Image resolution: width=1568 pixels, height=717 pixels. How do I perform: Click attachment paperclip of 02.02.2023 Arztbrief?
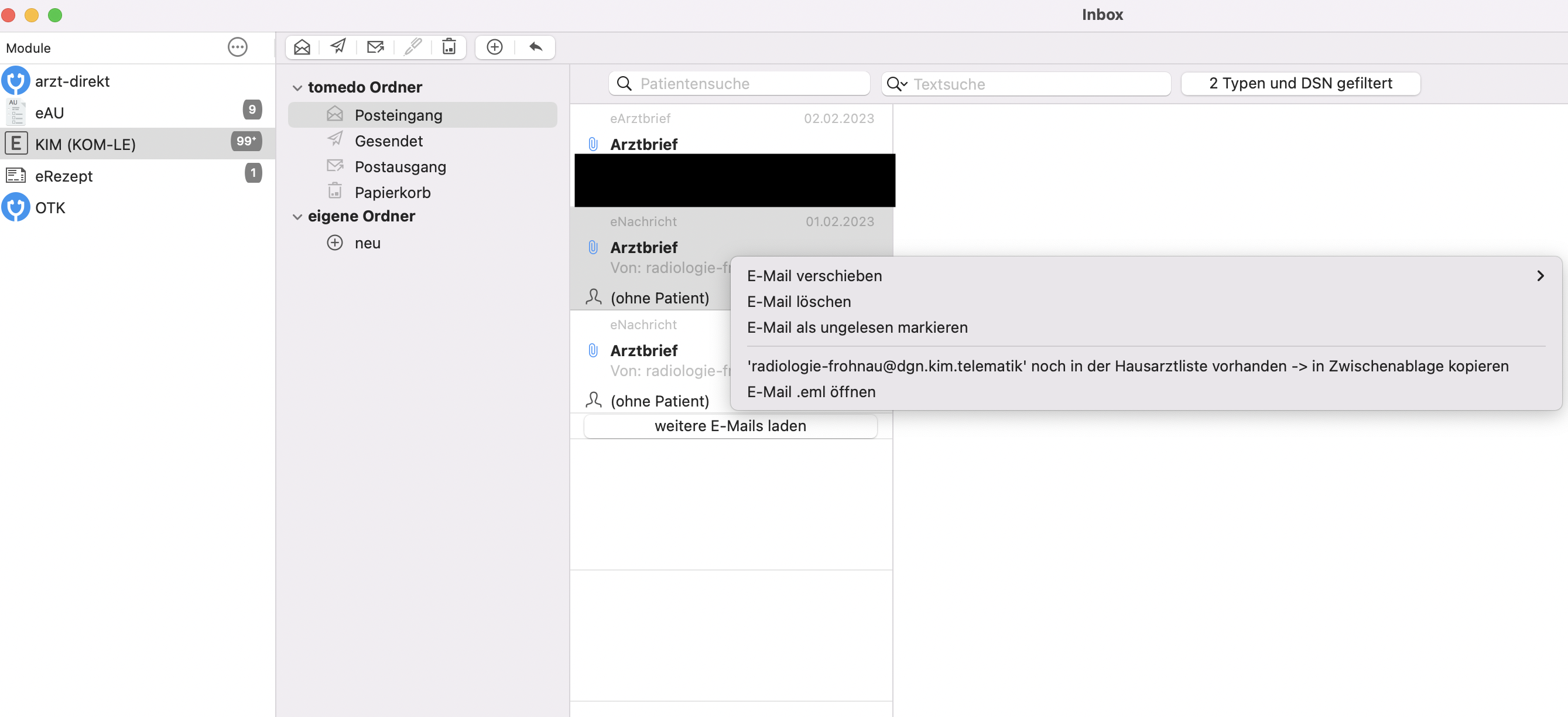point(593,144)
